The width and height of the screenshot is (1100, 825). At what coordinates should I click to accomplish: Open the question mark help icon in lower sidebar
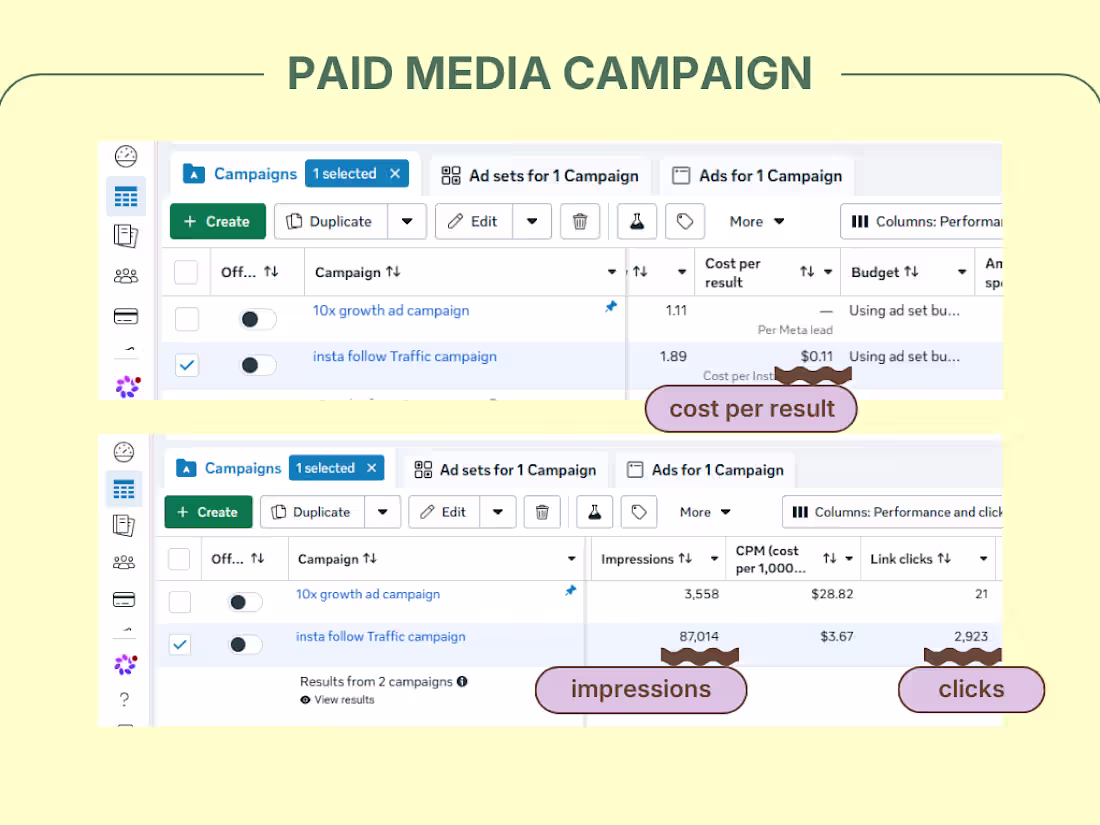(x=124, y=699)
